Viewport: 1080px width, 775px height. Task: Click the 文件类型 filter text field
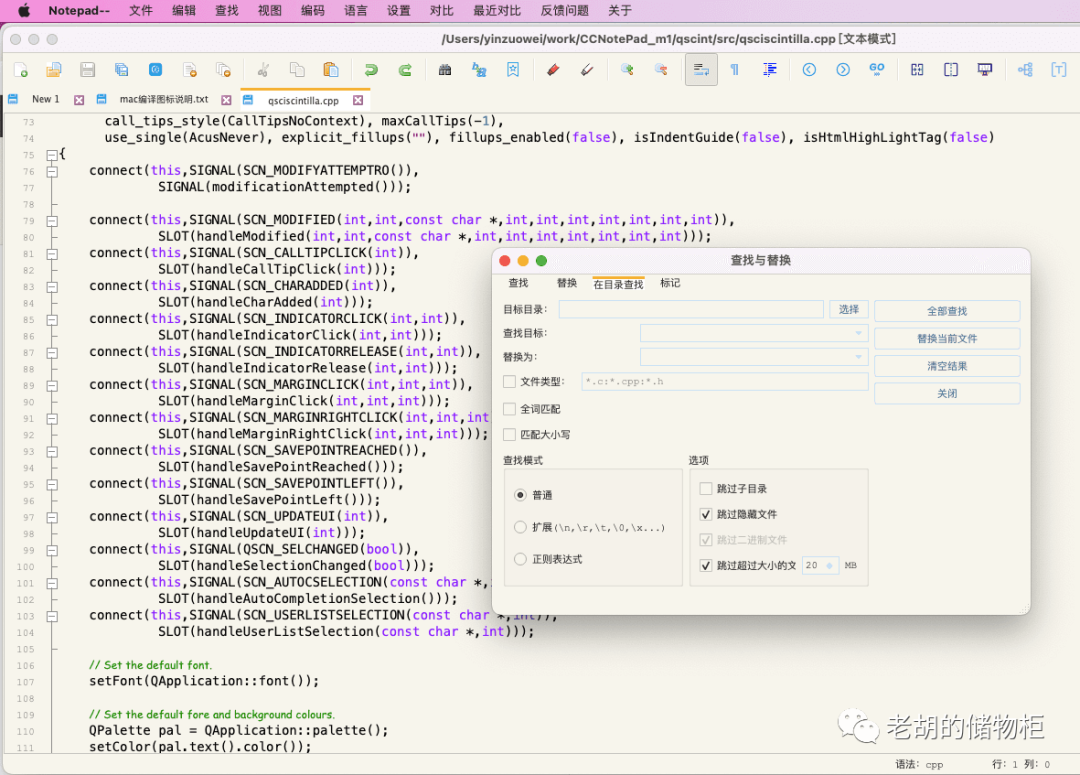(725, 382)
